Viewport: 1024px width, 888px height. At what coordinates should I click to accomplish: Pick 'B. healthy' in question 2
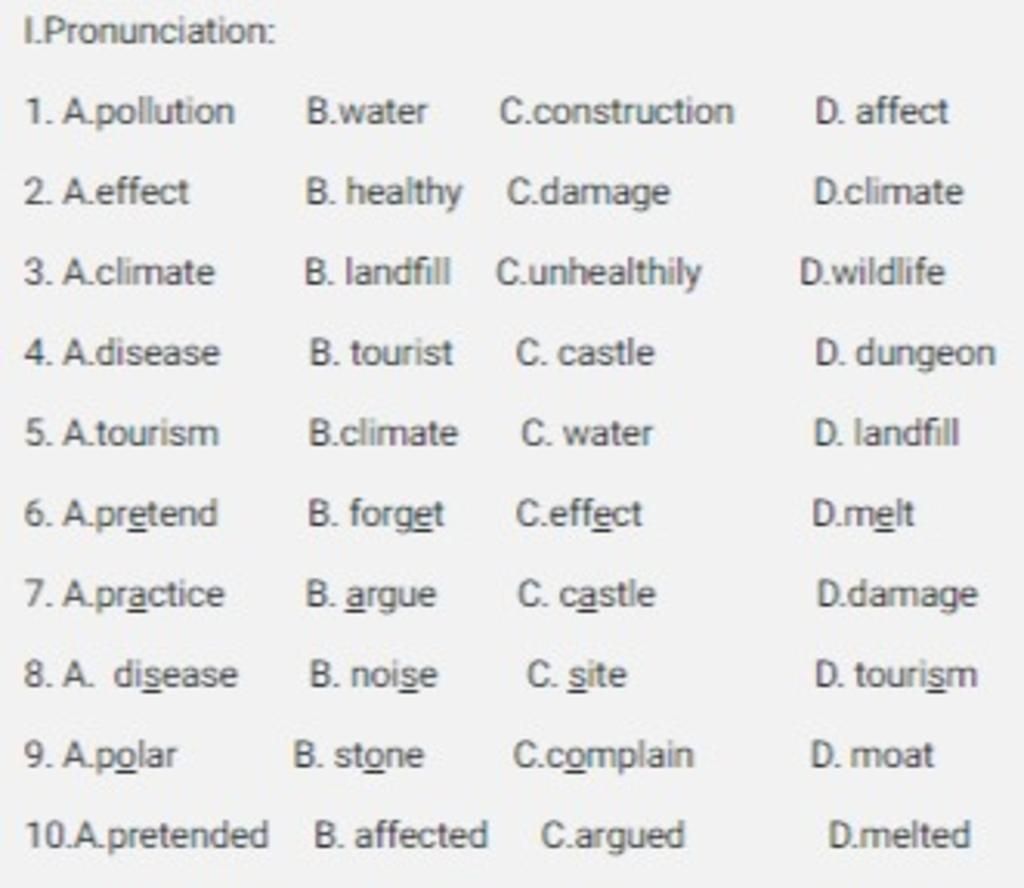[385, 193]
